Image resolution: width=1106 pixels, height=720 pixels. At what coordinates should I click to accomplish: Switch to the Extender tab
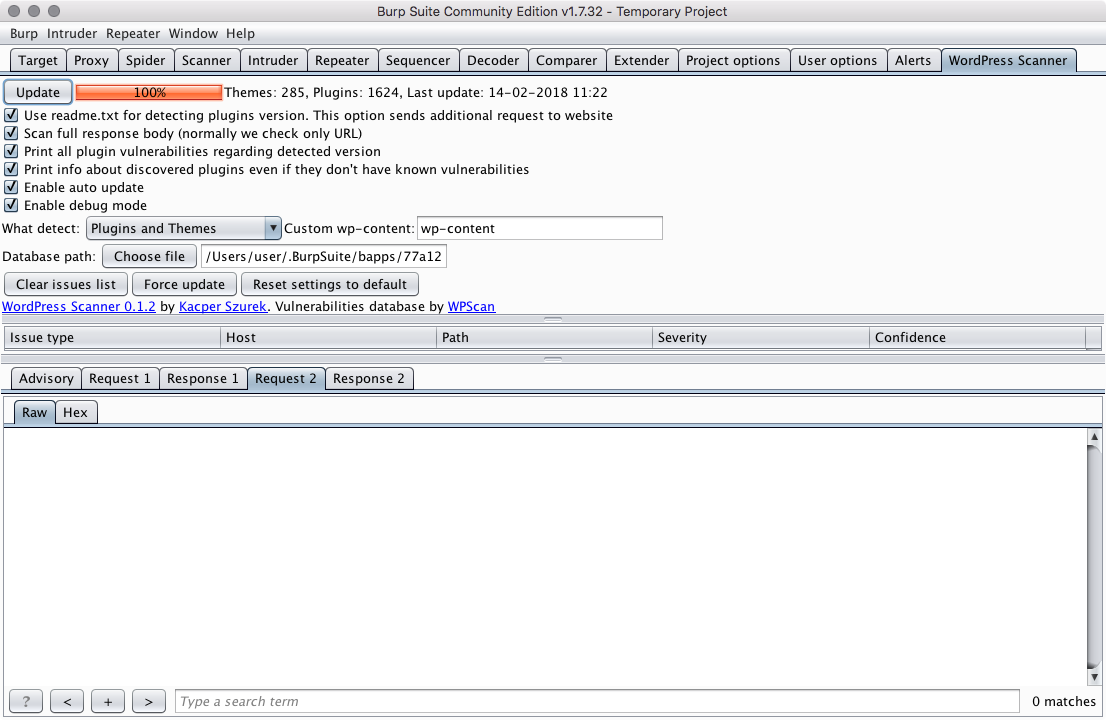(x=641, y=61)
